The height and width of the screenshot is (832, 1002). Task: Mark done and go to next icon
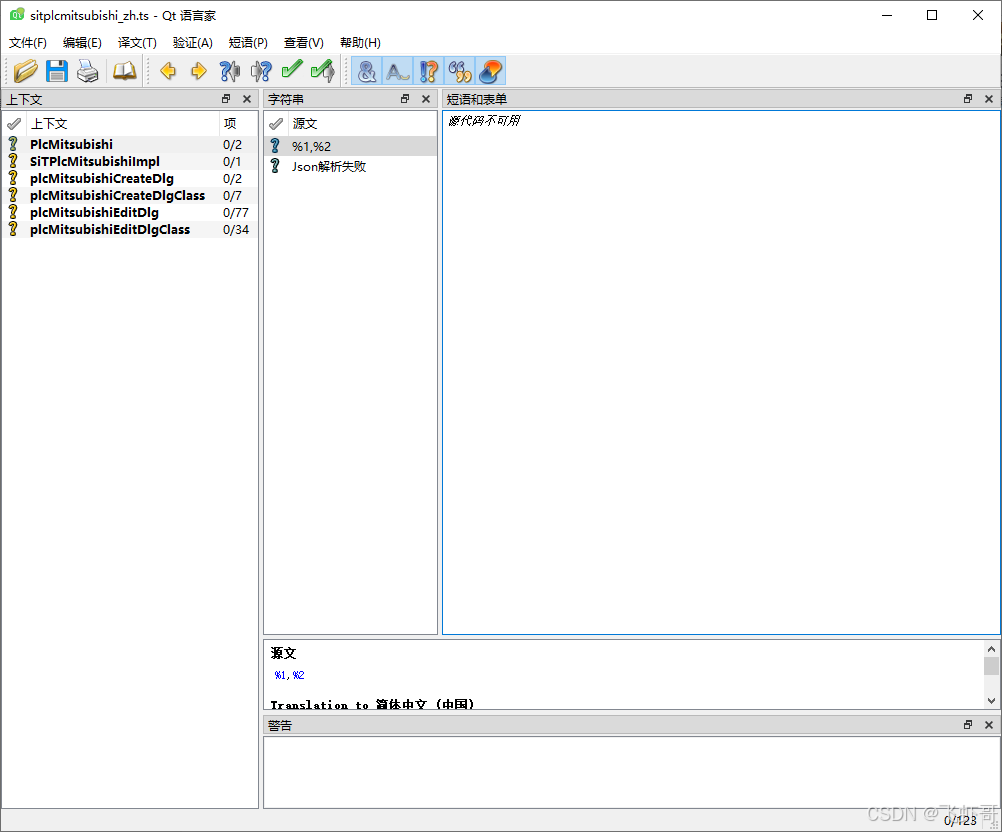click(x=323, y=71)
